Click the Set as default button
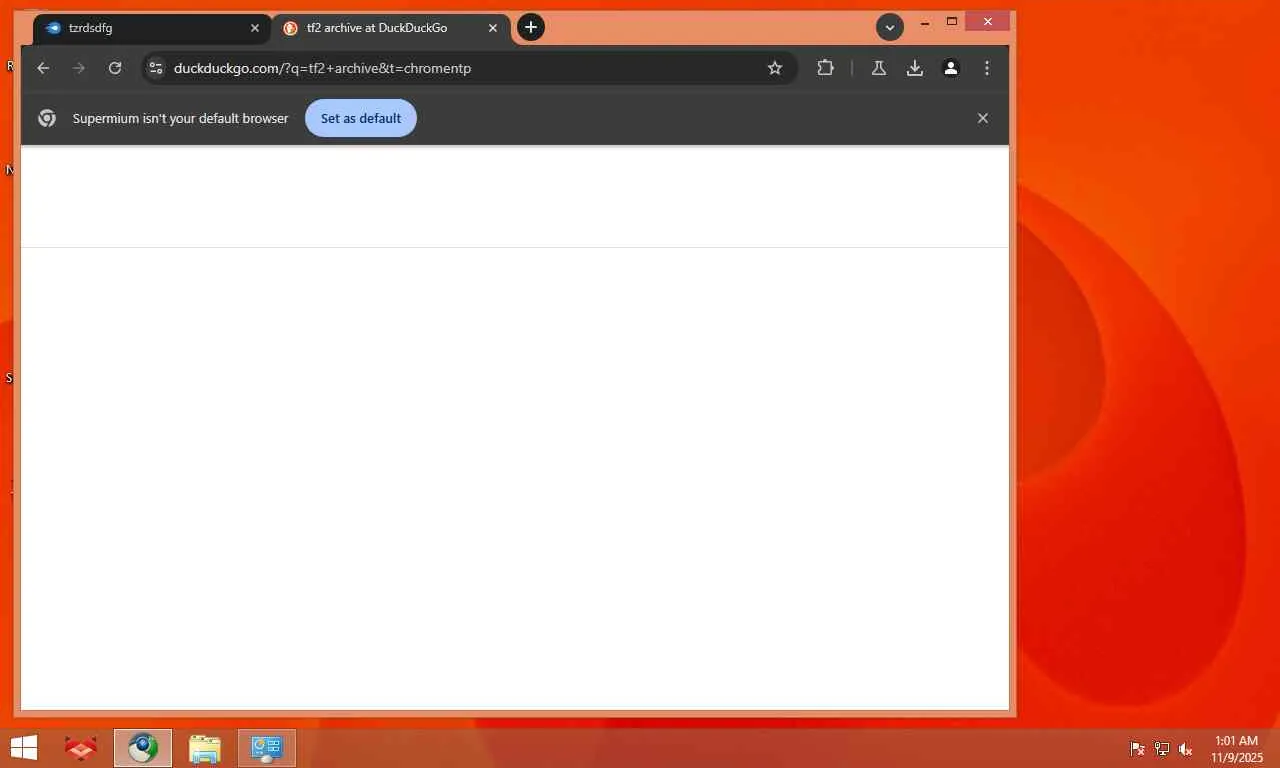 (x=361, y=118)
